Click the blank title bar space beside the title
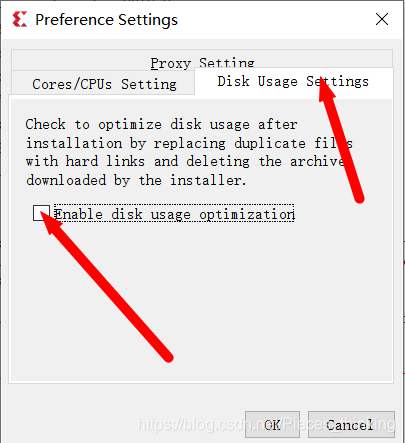The width and height of the screenshot is (405, 443). pos(275,19)
